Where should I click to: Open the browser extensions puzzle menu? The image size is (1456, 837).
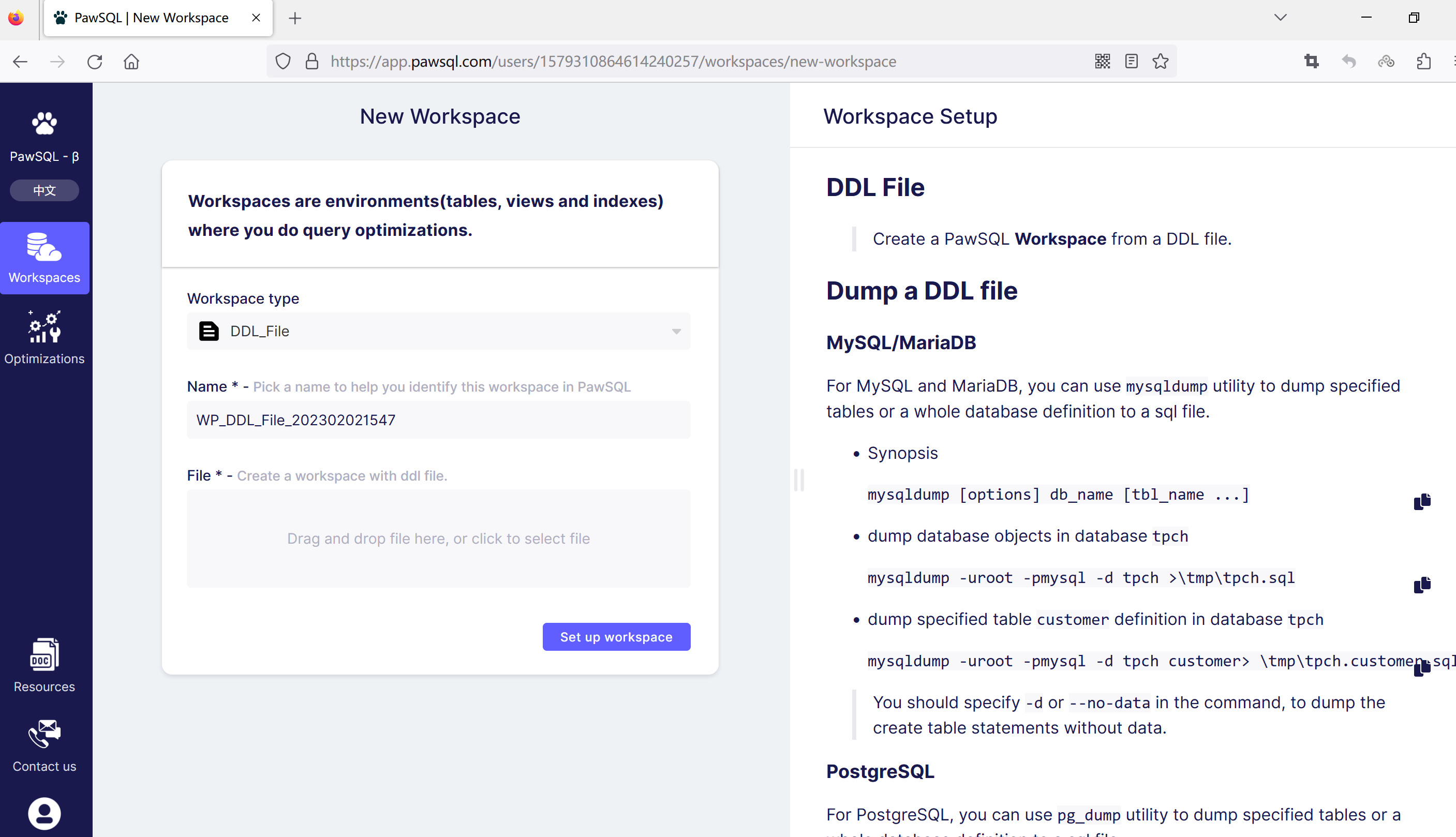coord(1423,61)
